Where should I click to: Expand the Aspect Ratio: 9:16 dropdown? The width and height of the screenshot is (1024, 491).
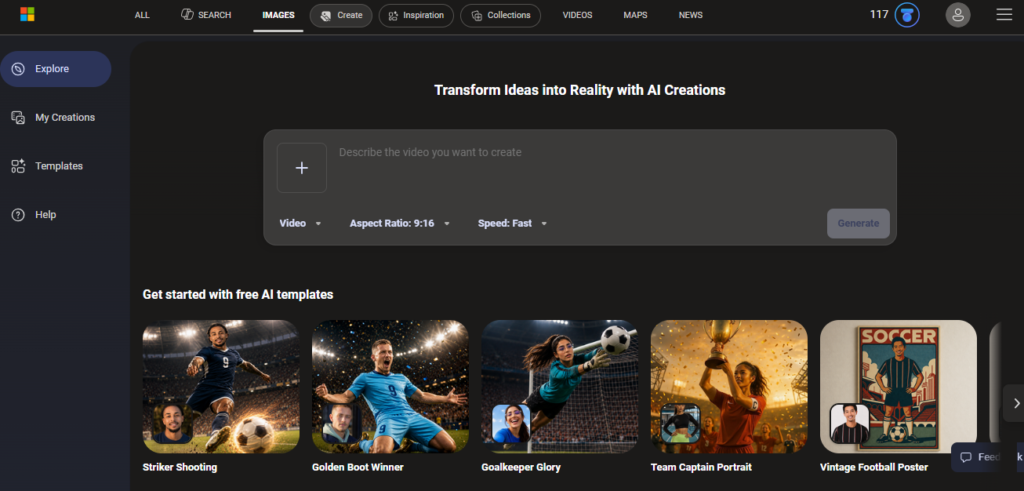pyautogui.click(x=400, y=223)
